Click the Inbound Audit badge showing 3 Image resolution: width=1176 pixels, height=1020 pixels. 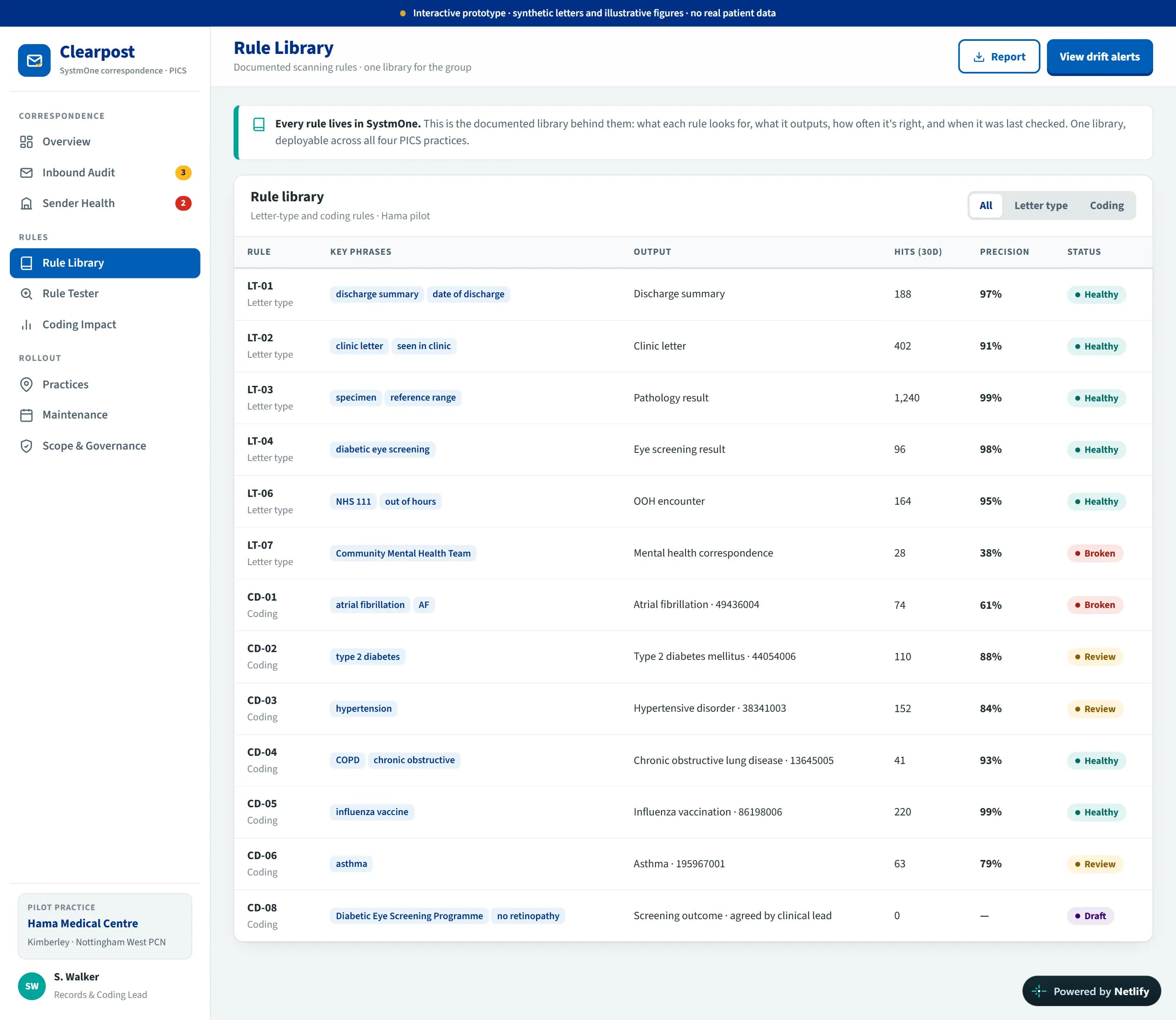183,172
